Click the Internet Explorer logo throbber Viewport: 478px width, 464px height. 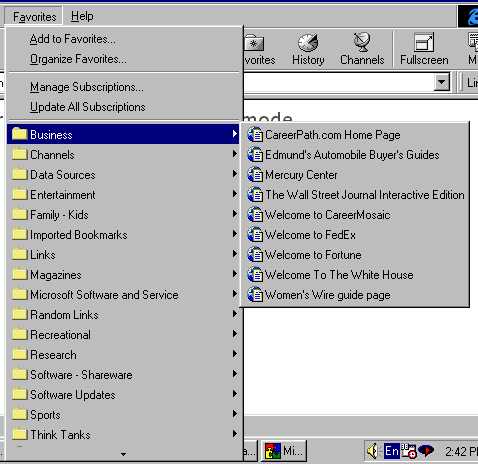point(468,16)
